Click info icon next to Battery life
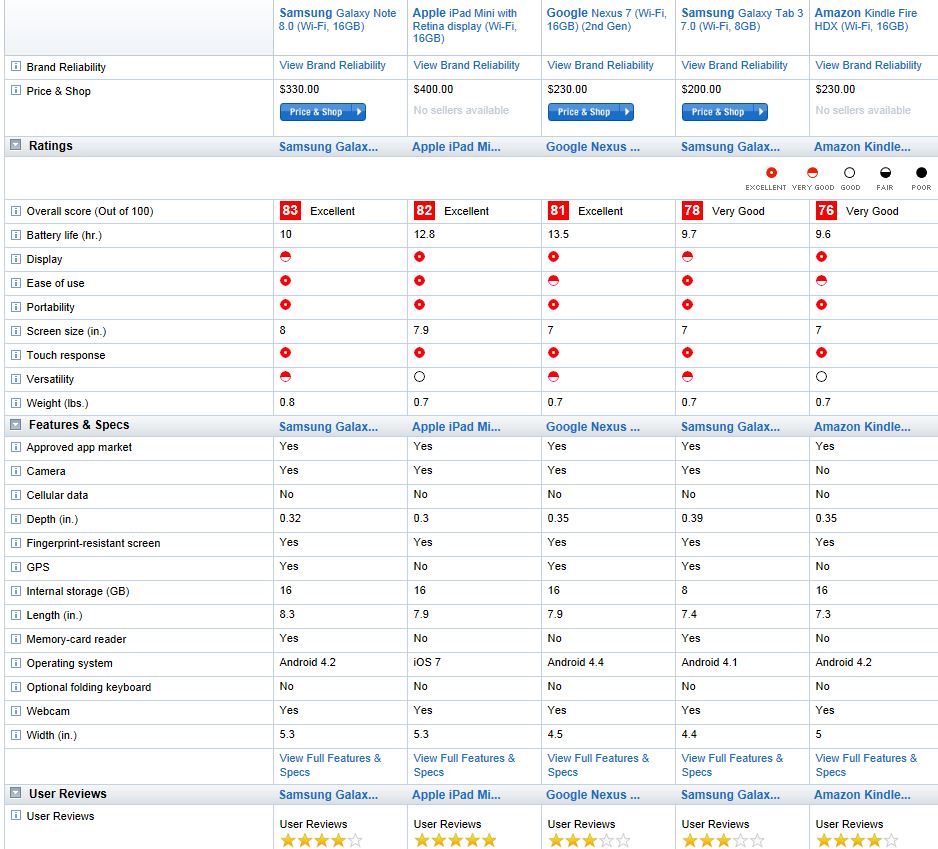This screenshot has height=849, width=938. coord(16,235)
